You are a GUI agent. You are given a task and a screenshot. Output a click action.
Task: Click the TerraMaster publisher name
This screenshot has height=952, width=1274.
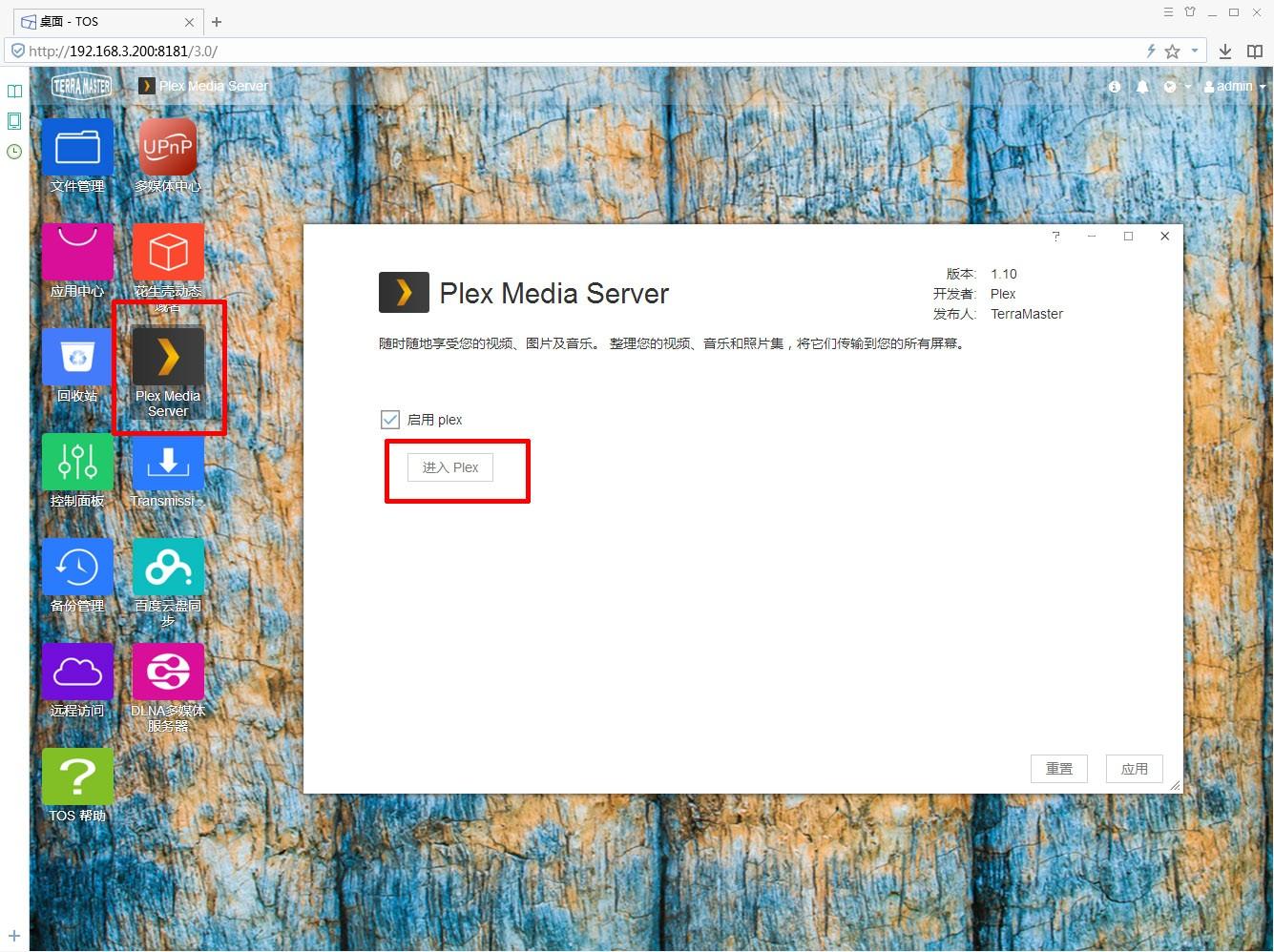(x=1027, y=314)
